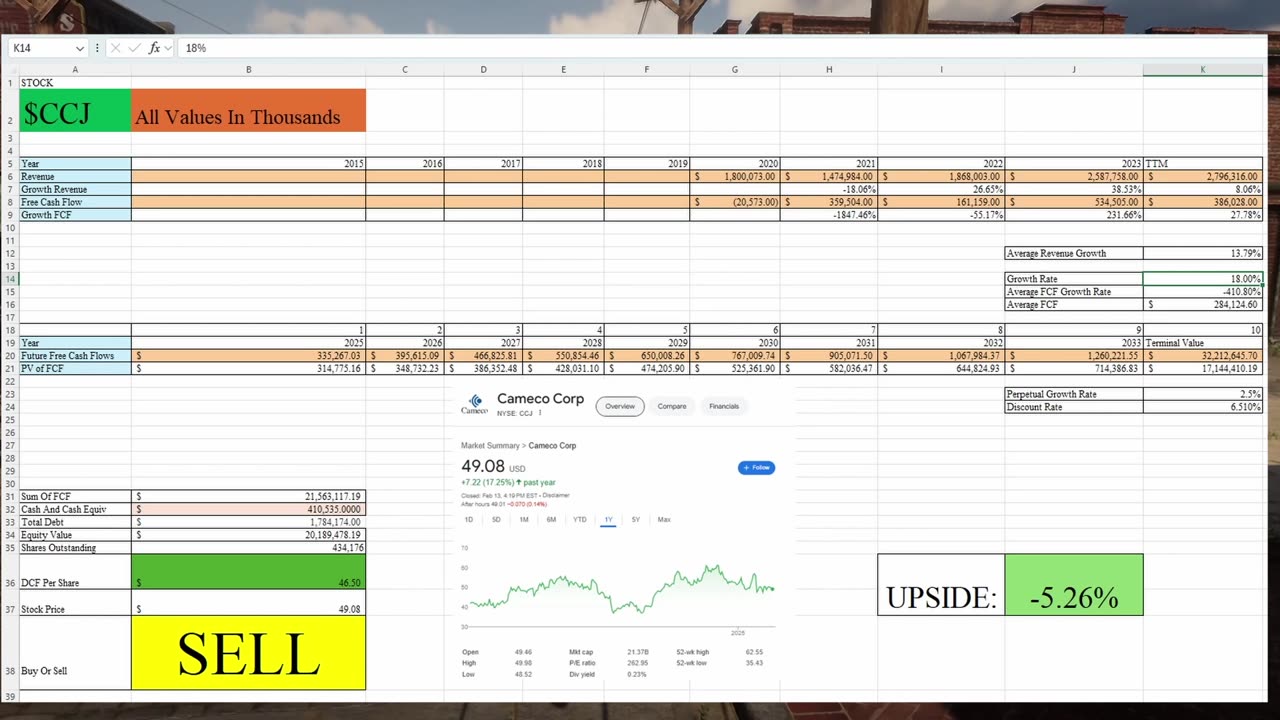Click the formula bar enter checkmark icon
This screenshot has width=1280, height=720.
[x=135, y=48]
